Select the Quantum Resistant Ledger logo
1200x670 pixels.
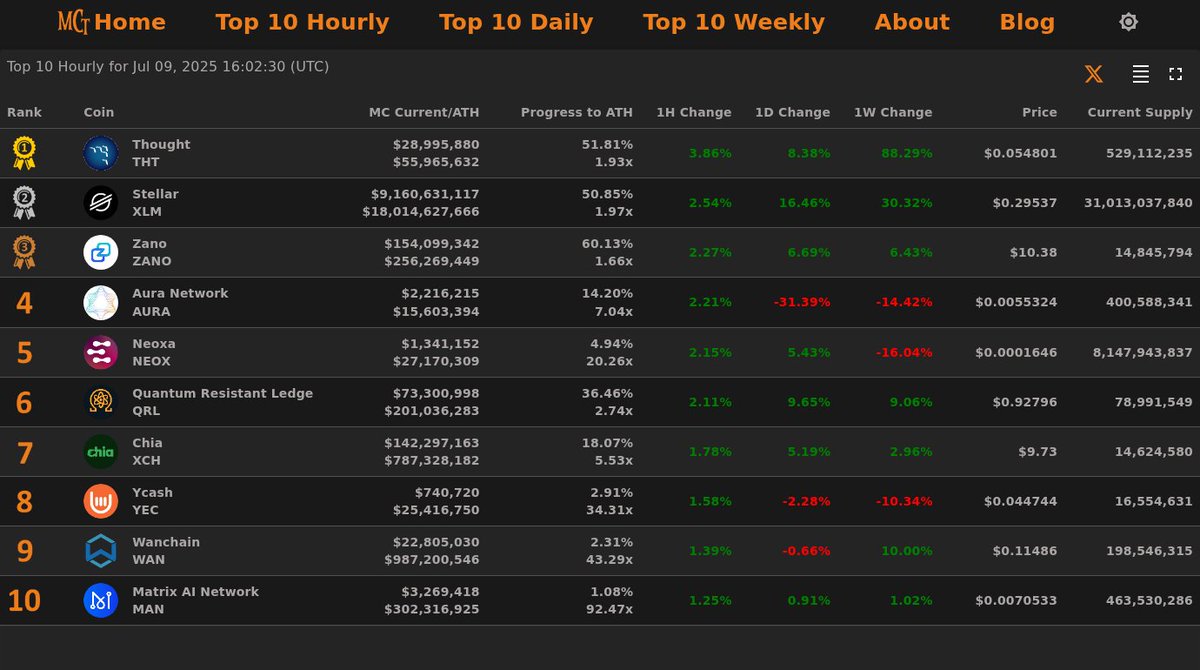point(100,402)
